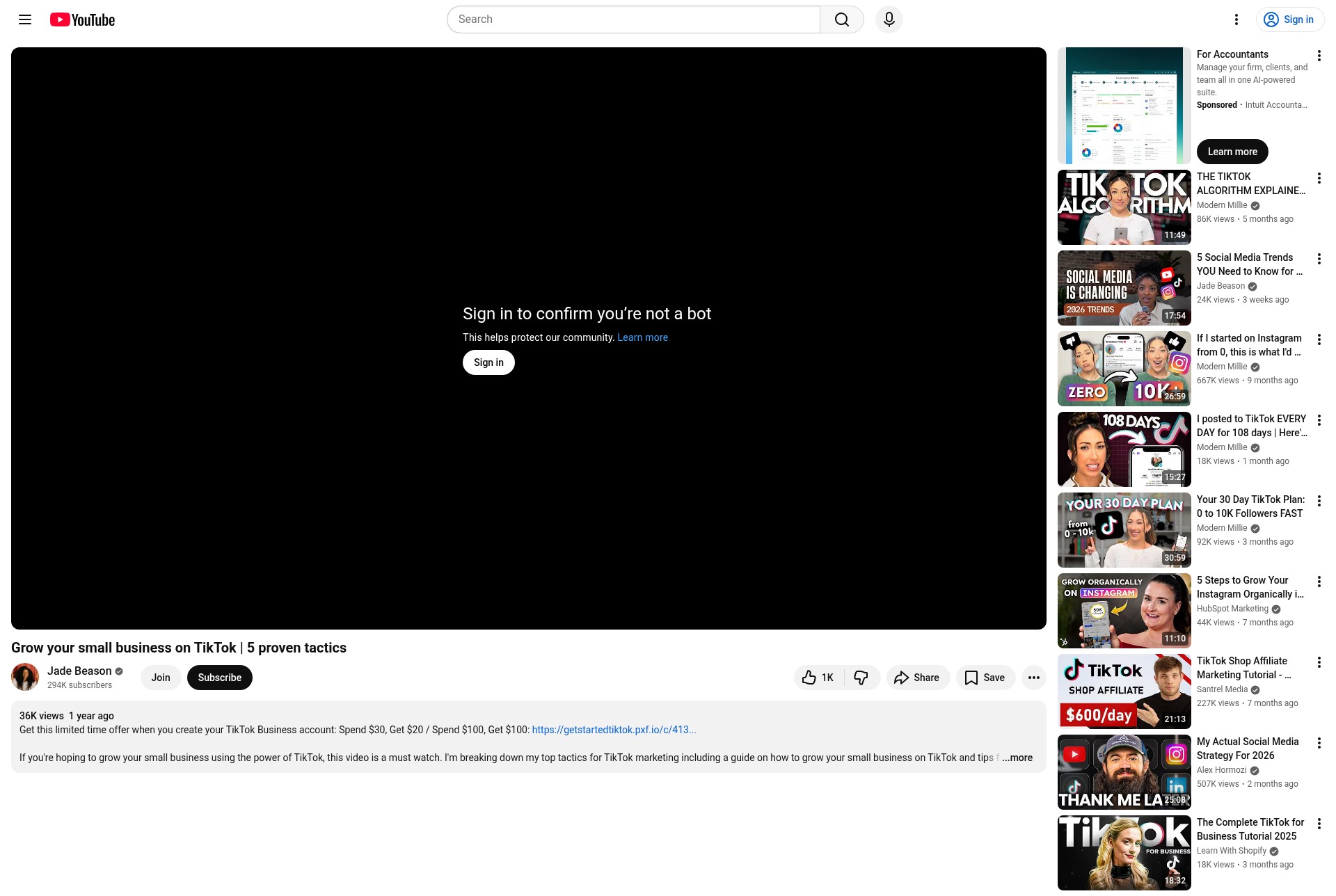Viewport: 1336px width, 896px height.
Task: Open TikTok Shop Affiliate Marketing Tutorial title
Action: (1244, 668)
